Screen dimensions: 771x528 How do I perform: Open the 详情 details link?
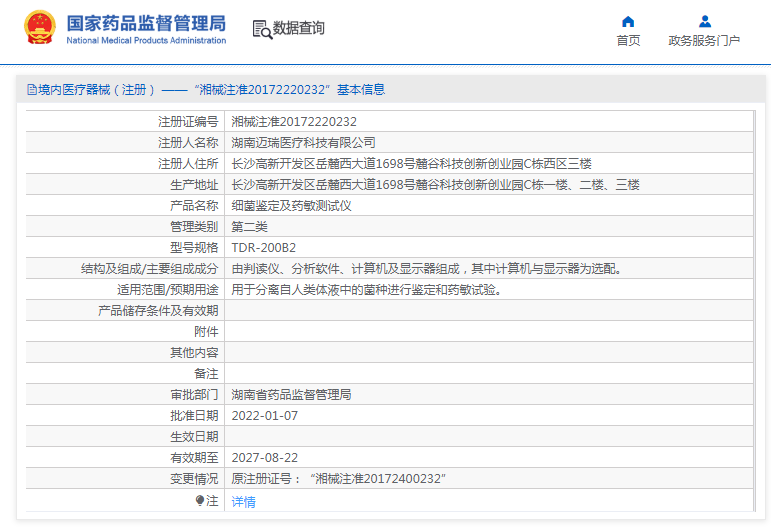243,501
